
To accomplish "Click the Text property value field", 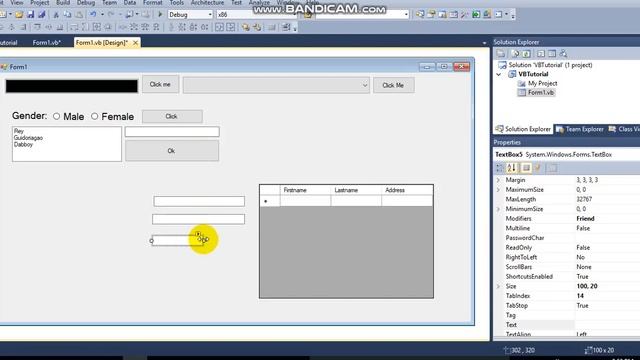I will 607,325.
